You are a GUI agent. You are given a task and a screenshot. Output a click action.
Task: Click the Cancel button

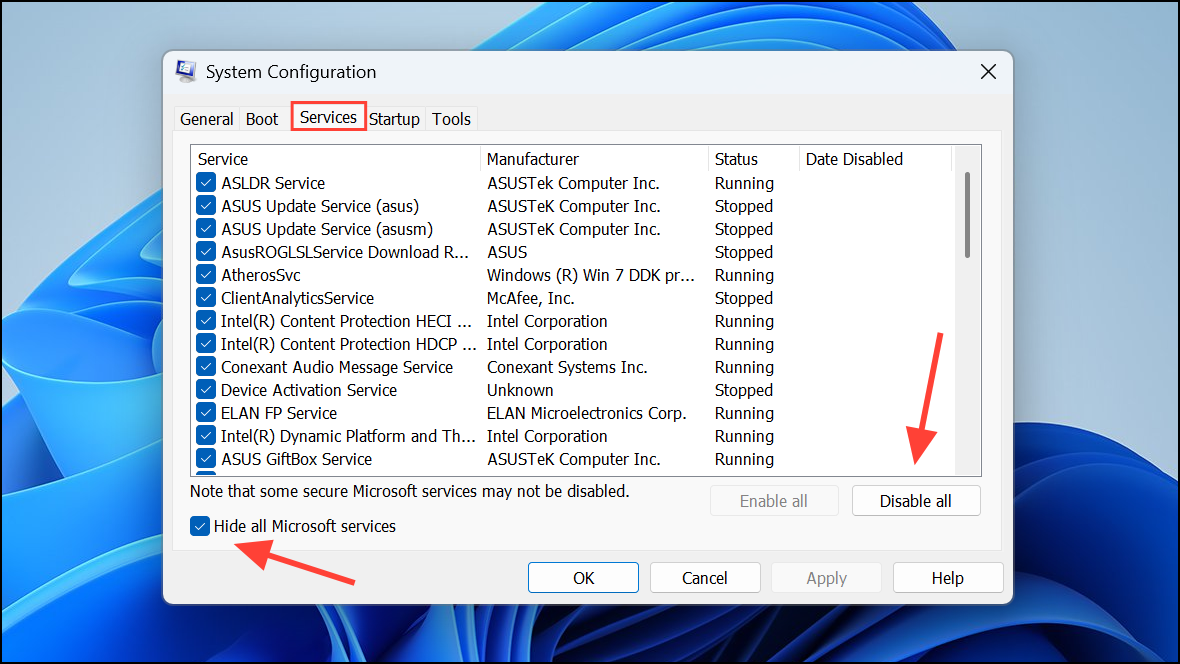pos(705,577)
